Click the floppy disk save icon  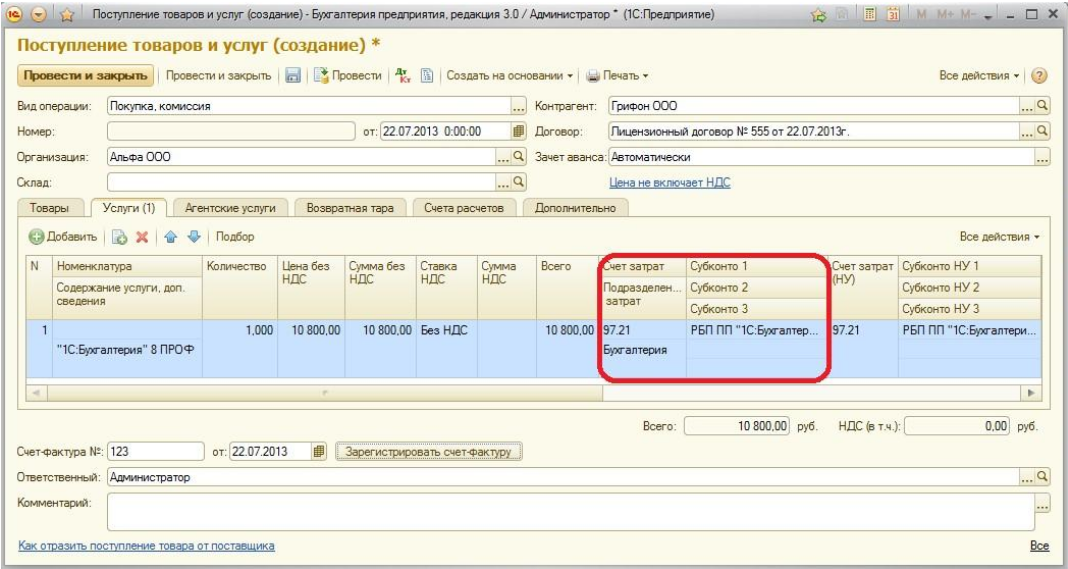coord(294,76)
